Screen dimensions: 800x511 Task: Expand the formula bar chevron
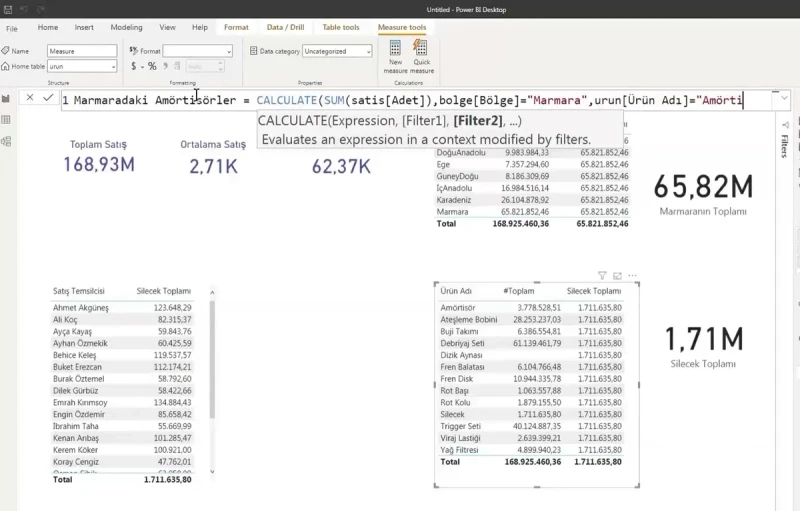784,98
